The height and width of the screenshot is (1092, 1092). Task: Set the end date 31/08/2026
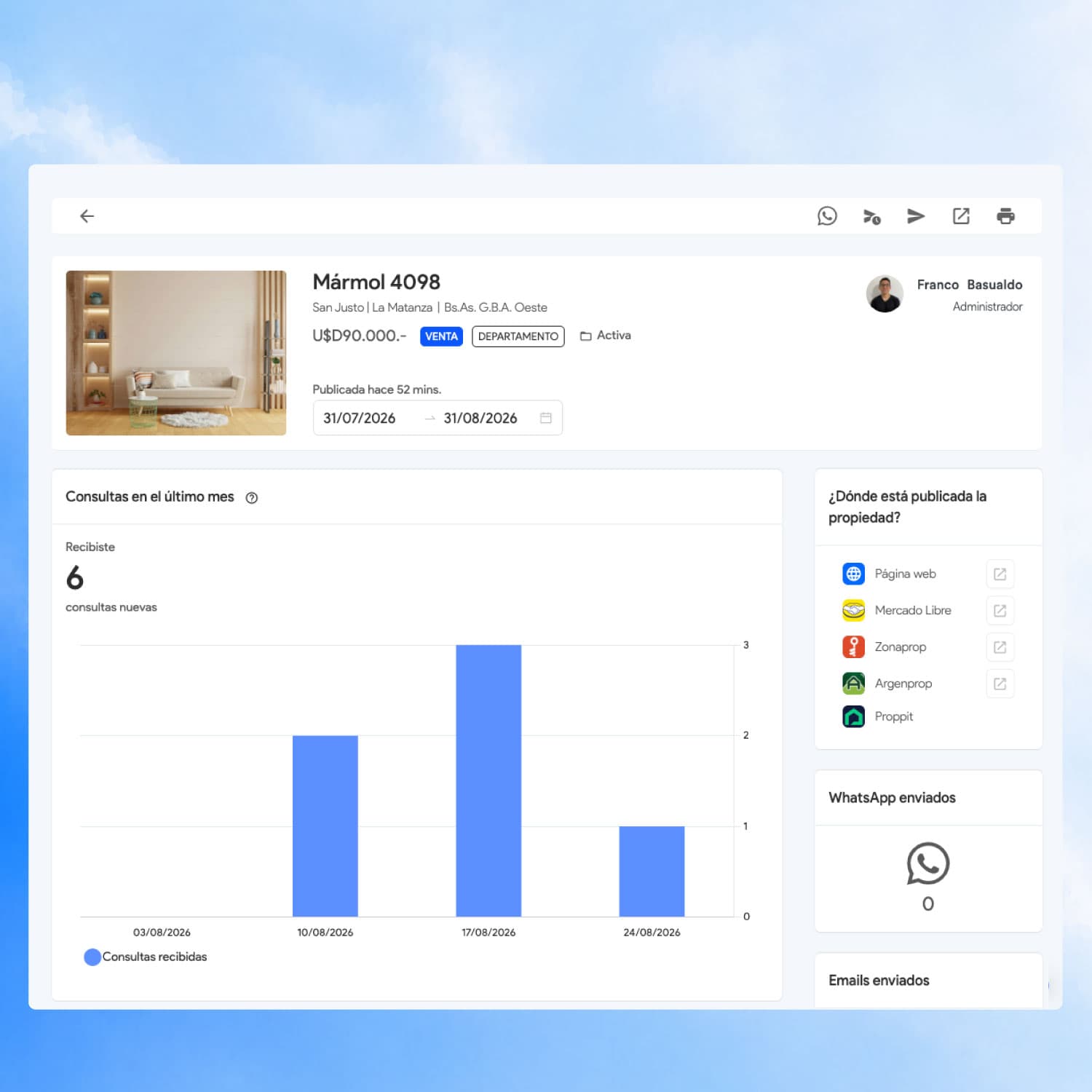pyautogui.click(x=480, y=418)
